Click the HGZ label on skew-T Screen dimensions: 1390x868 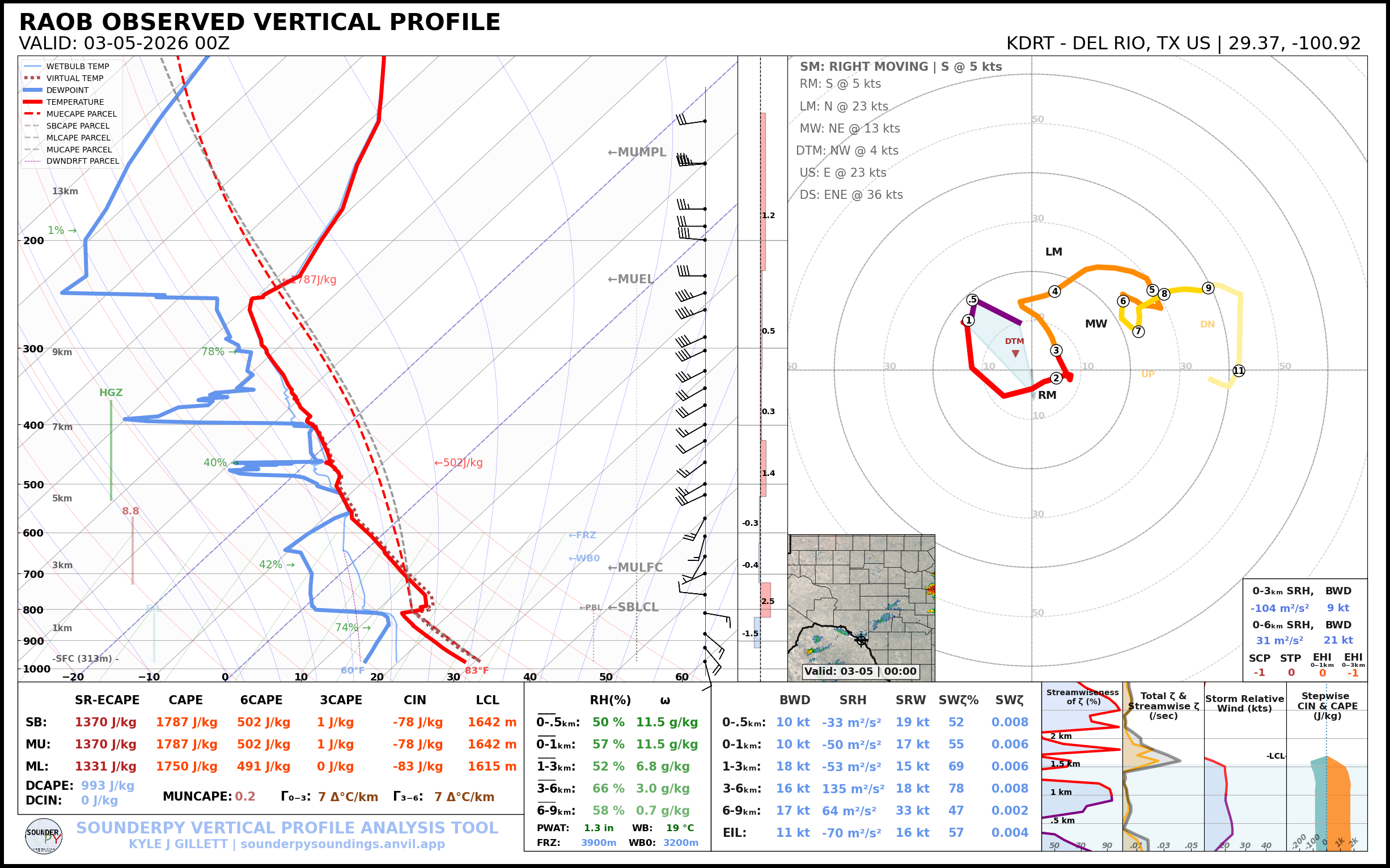(x=111, y=393)
